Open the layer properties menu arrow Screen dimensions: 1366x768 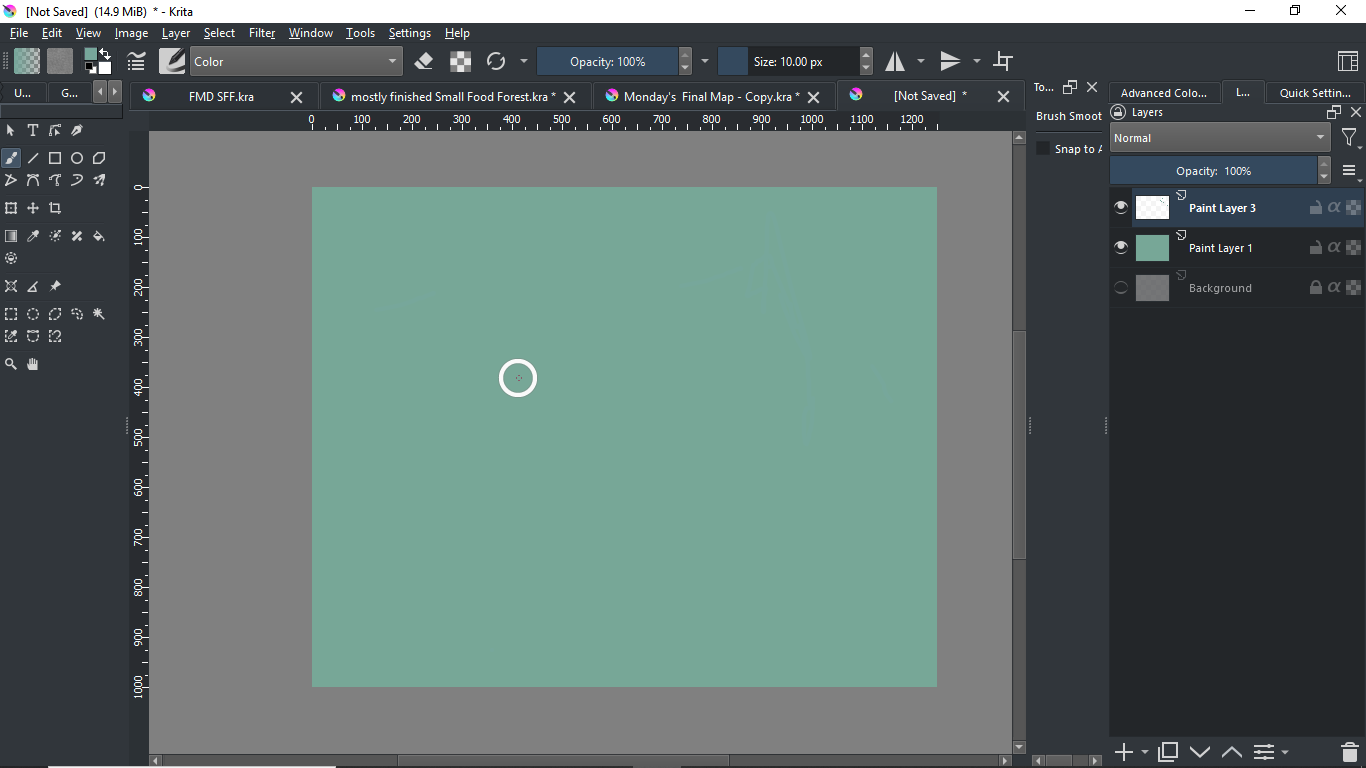(x=1285, y=752)
